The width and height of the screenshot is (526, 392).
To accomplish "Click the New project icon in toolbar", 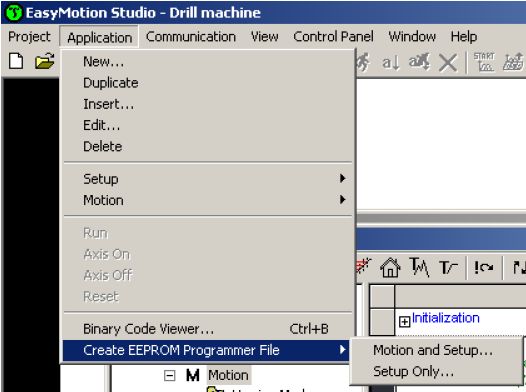I will 16,61.
